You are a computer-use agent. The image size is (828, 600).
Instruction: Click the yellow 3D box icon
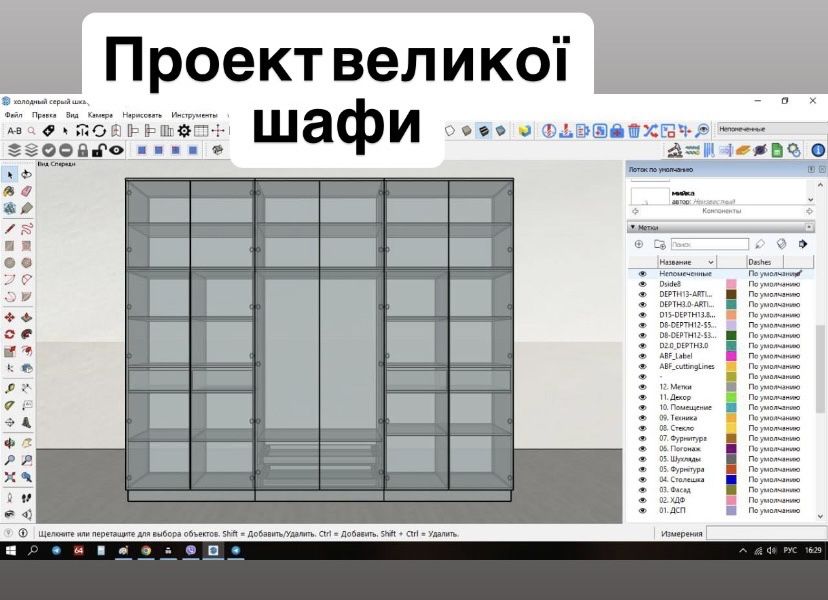point(524,130)
